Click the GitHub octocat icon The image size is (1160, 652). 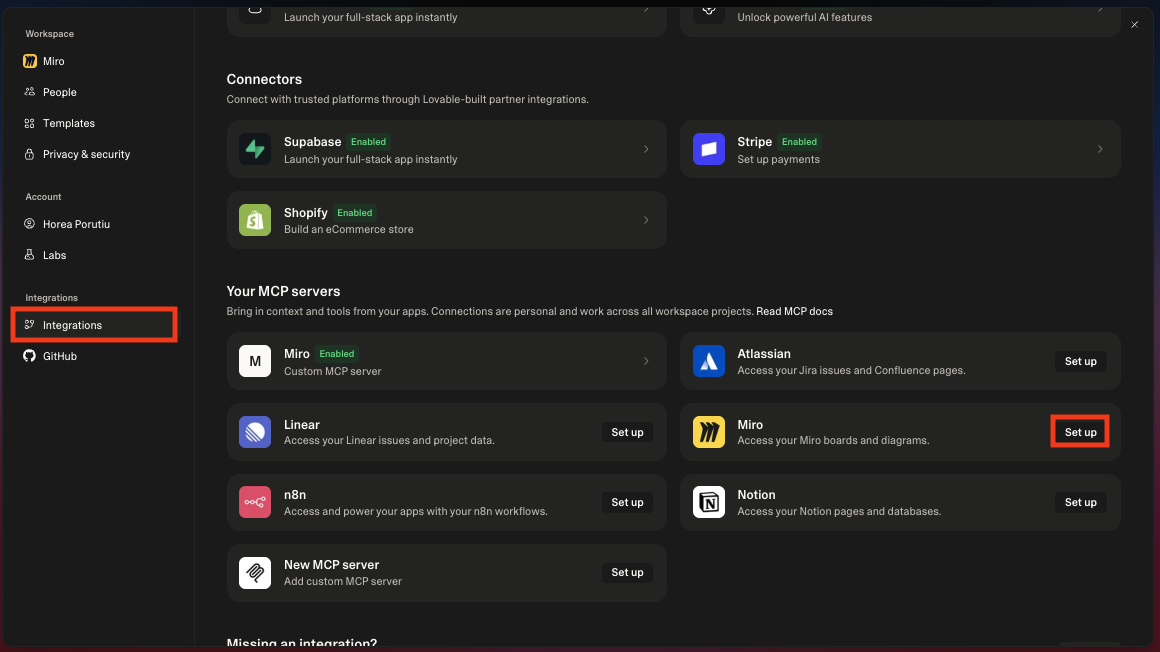pos(30,356)
